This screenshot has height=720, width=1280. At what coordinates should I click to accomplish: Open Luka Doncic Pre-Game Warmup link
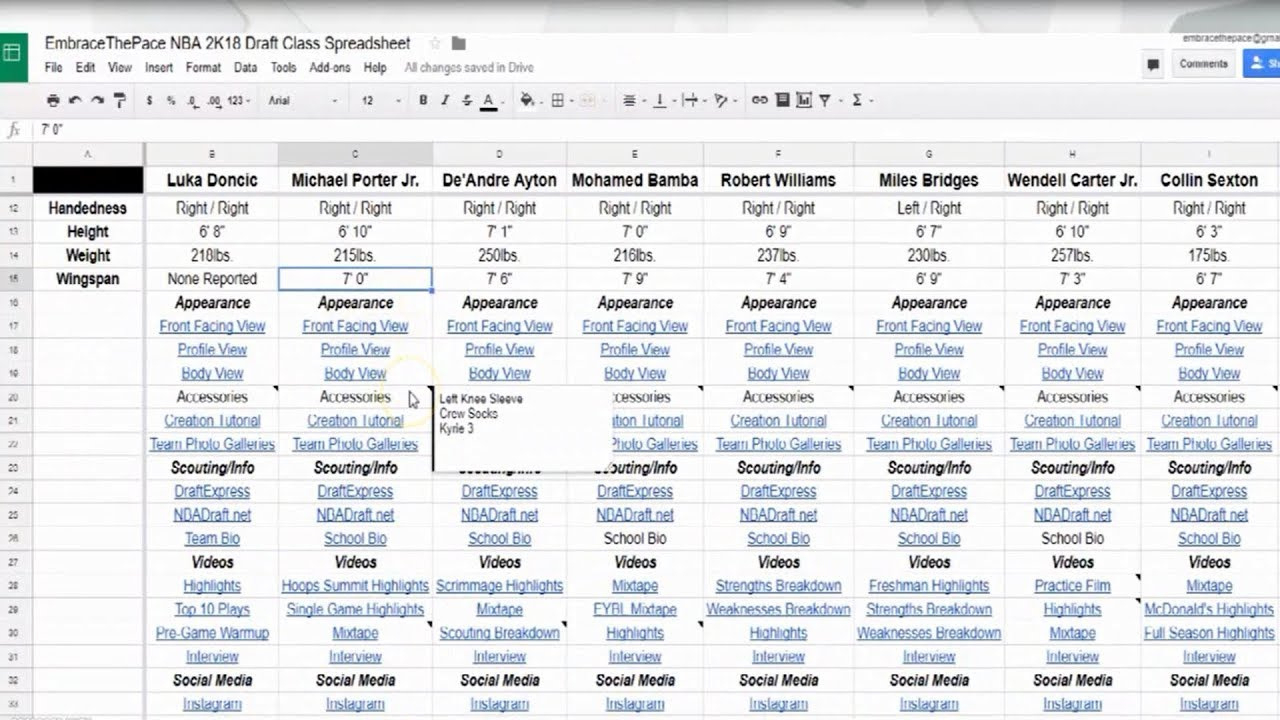point(212,633)
